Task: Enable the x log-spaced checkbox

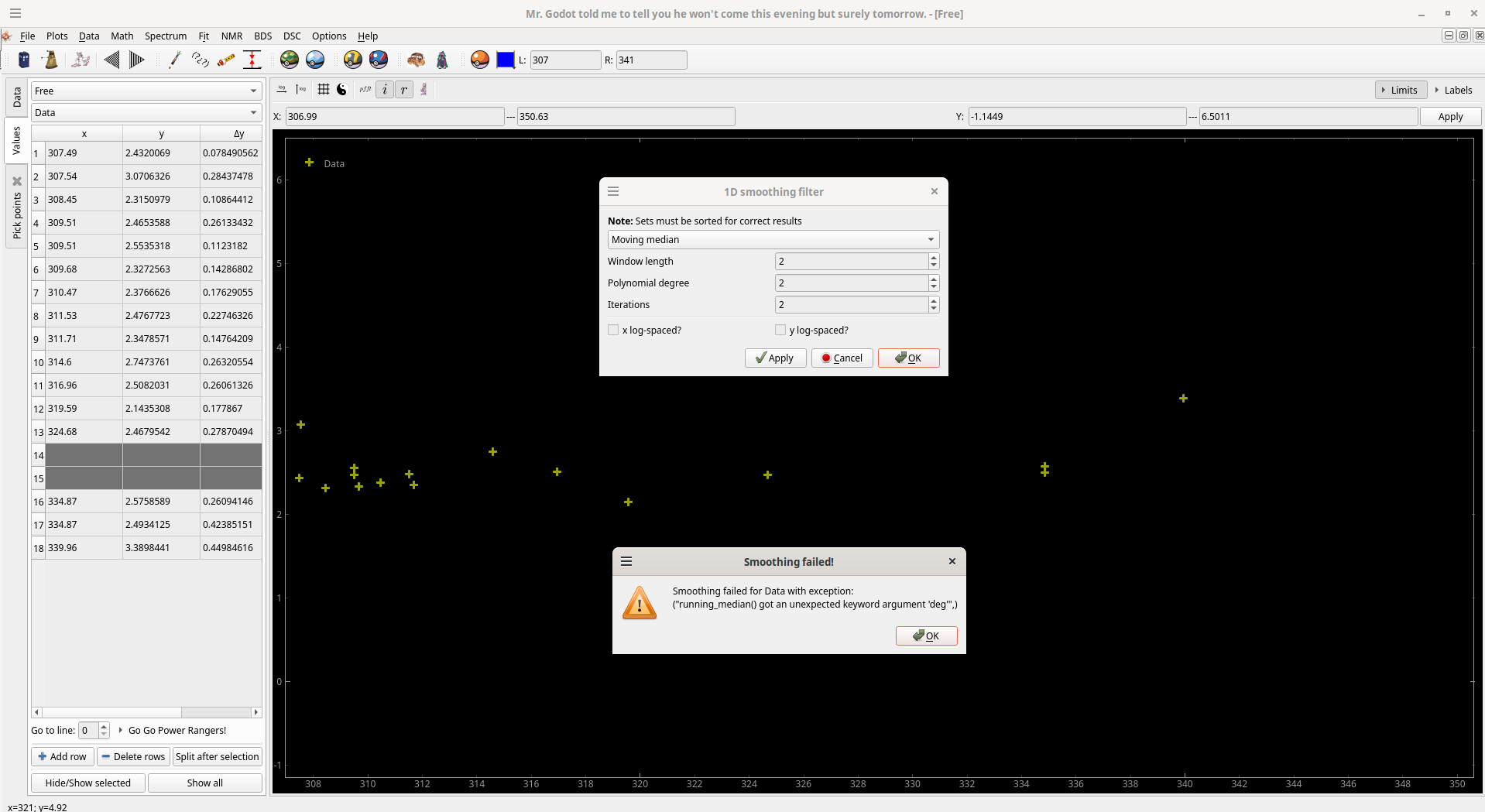Action: click(x=614, y=331)
